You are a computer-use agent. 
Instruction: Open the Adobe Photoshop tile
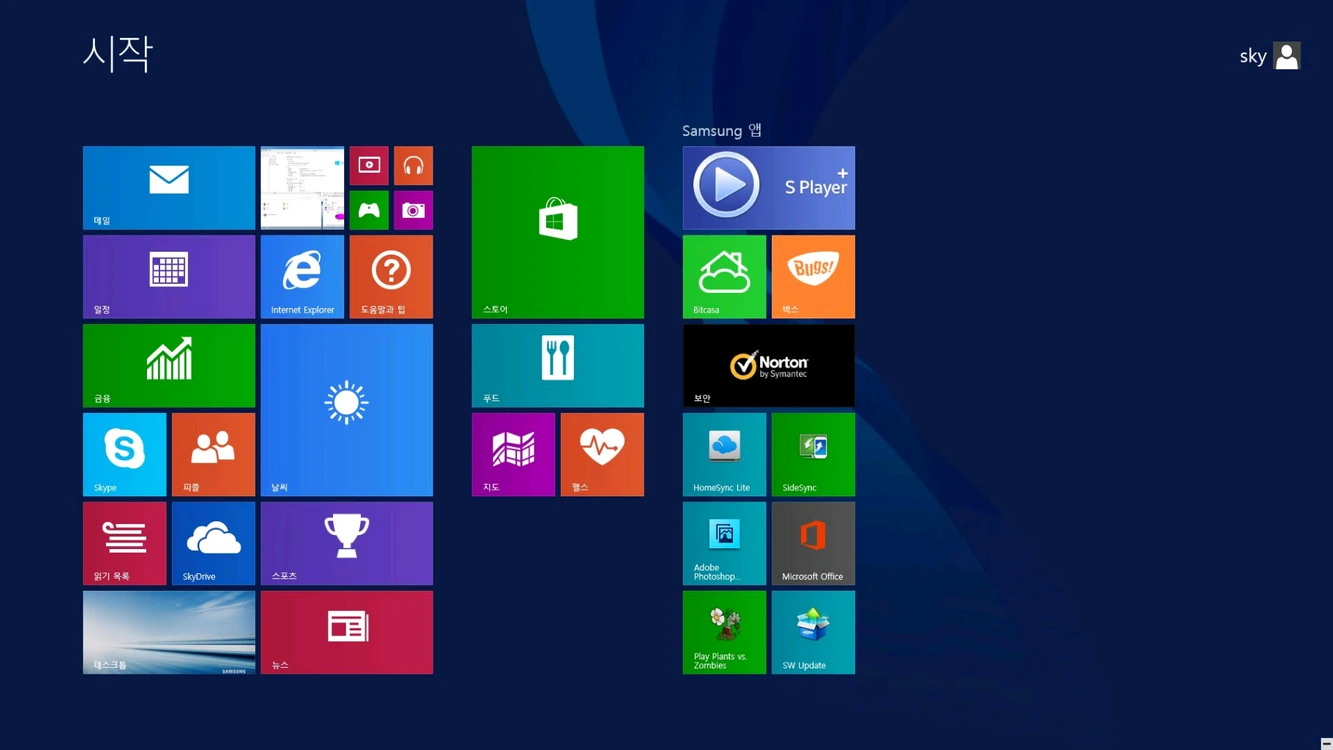[x=724, y=543]
